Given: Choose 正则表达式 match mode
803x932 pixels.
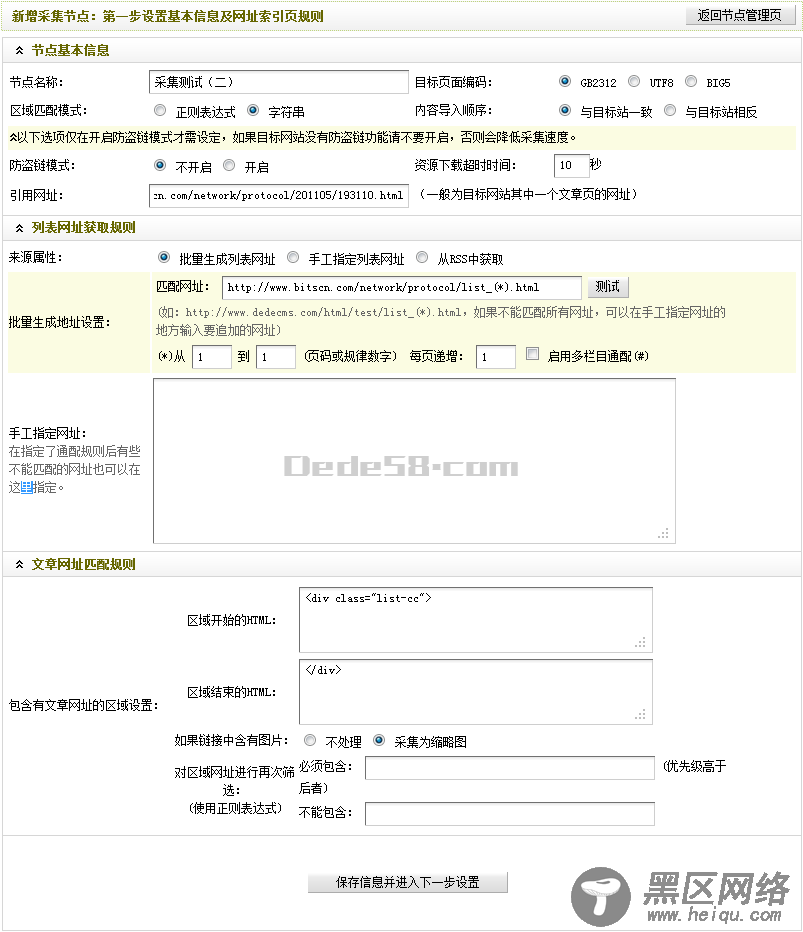Looking at the screenshot, I should (160, 111).
